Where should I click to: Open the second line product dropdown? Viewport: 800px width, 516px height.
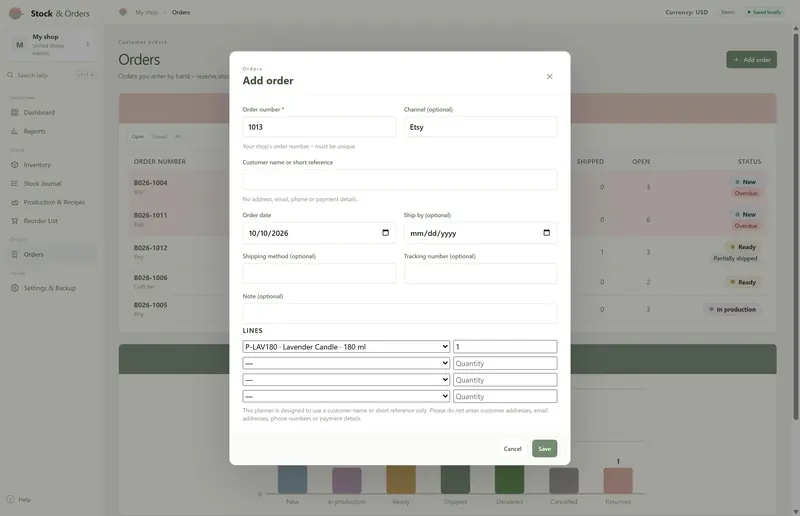click(346, 363)
